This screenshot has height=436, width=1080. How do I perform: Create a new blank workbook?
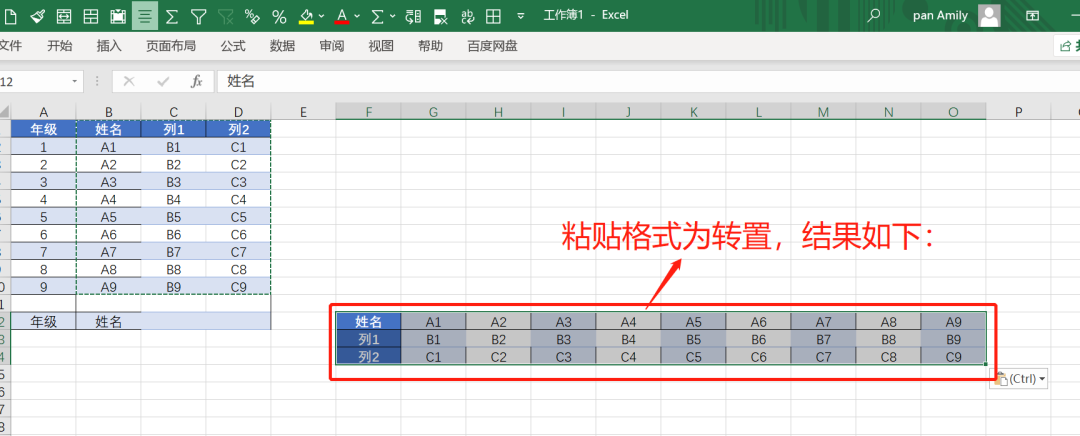tap(10, 15)
